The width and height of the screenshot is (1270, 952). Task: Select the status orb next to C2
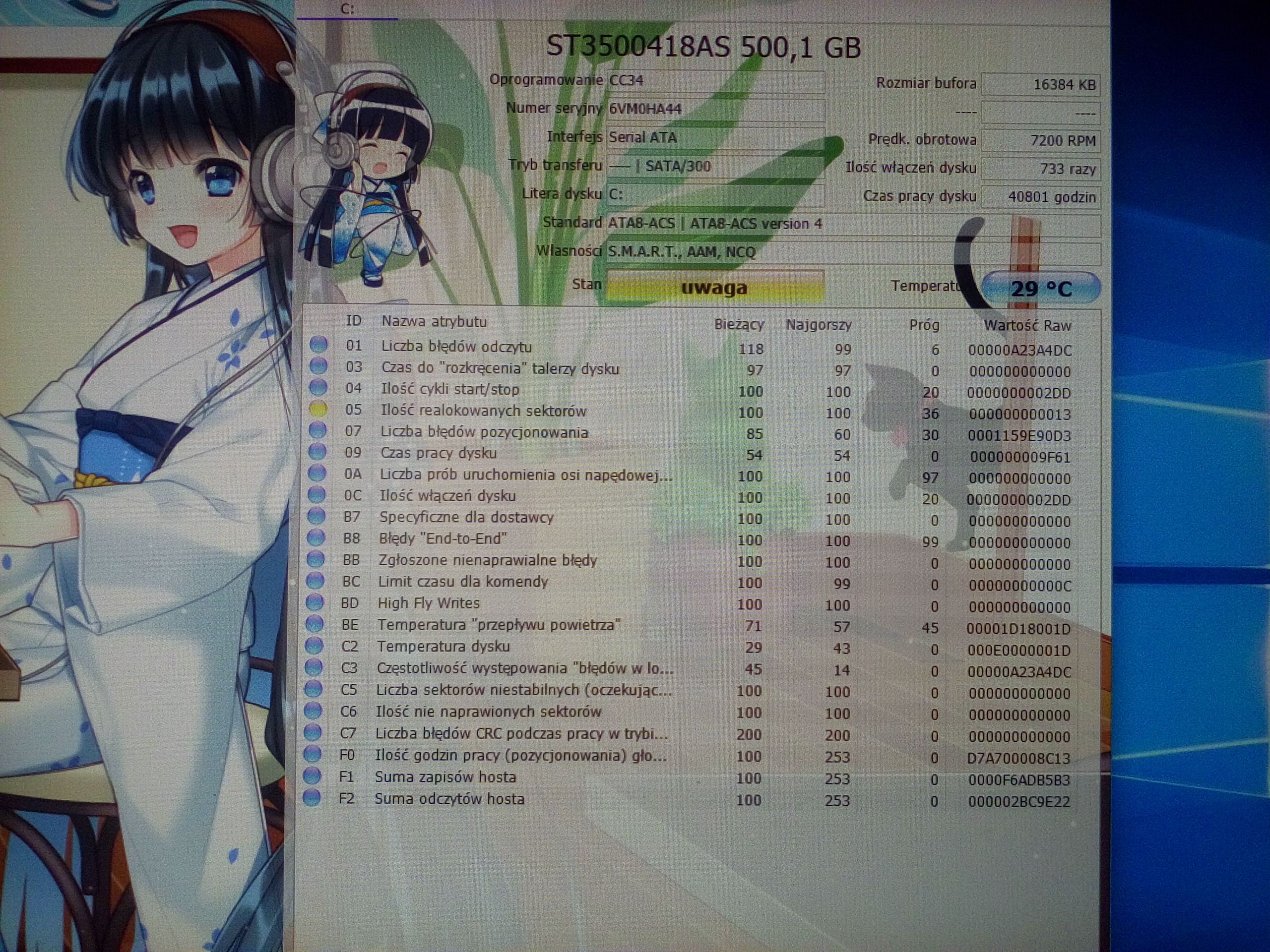(314, 645)
